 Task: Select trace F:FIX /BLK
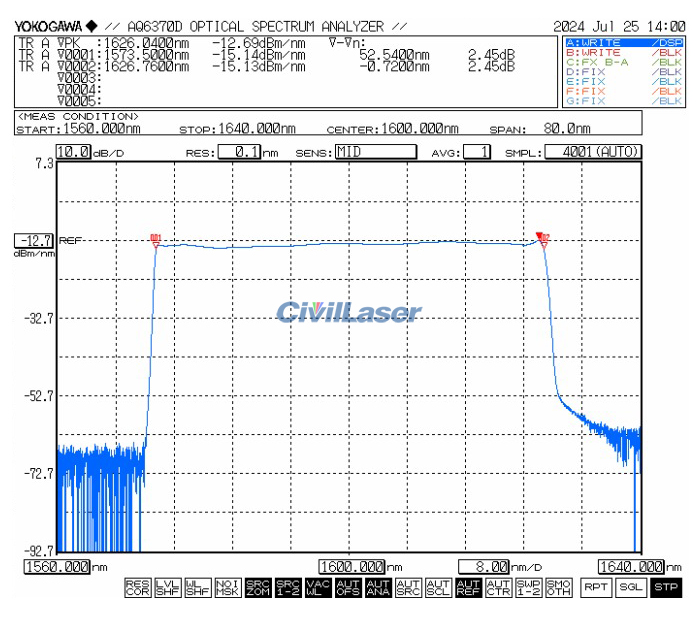click(624, 91)
